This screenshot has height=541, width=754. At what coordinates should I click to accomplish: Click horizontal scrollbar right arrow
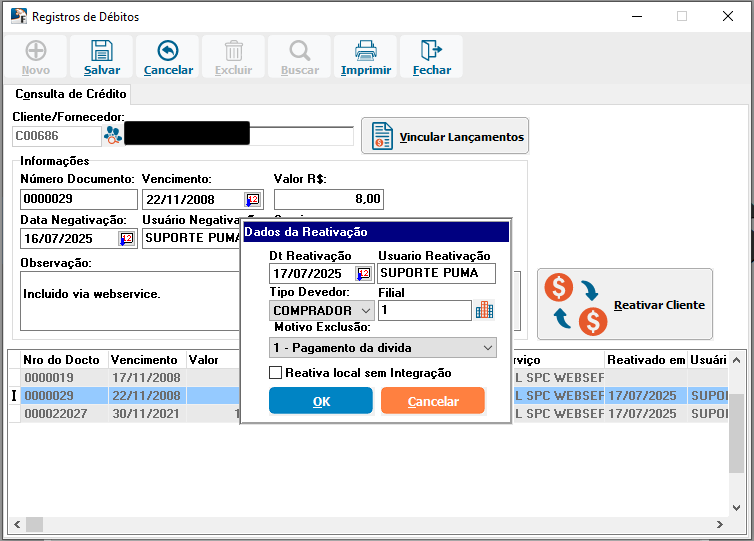click(x=720, y=524)
